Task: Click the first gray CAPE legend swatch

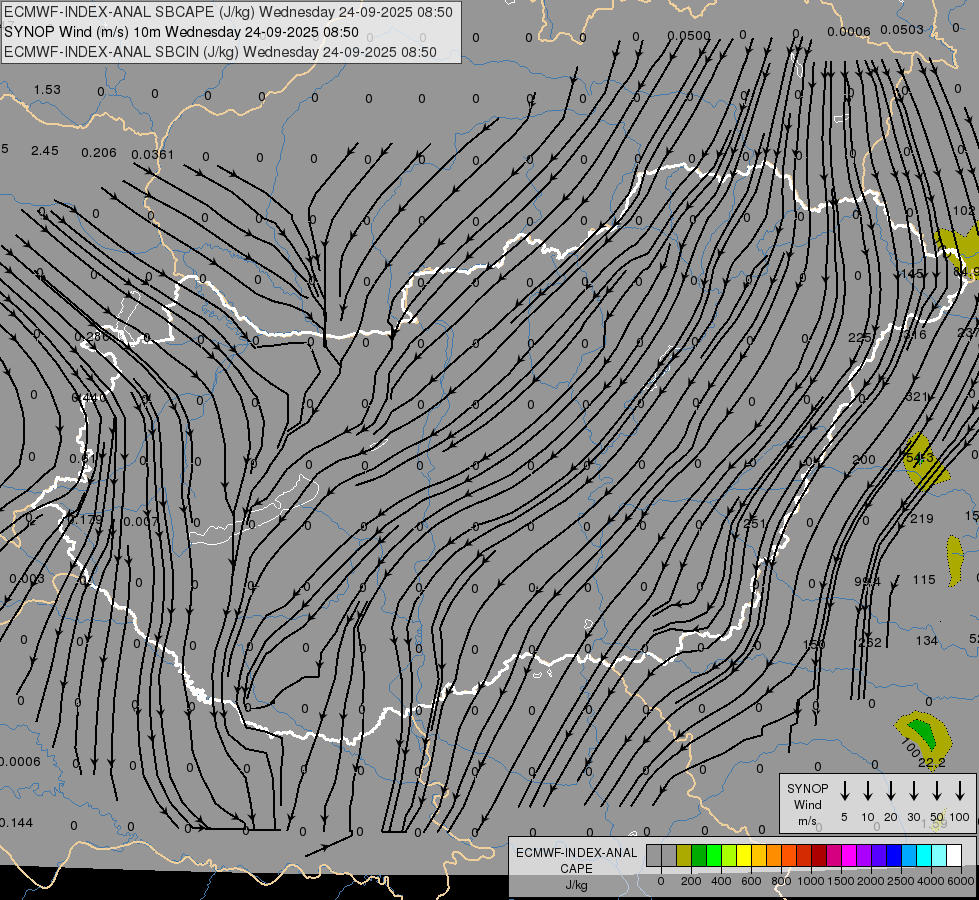Action: coord(654,855)
